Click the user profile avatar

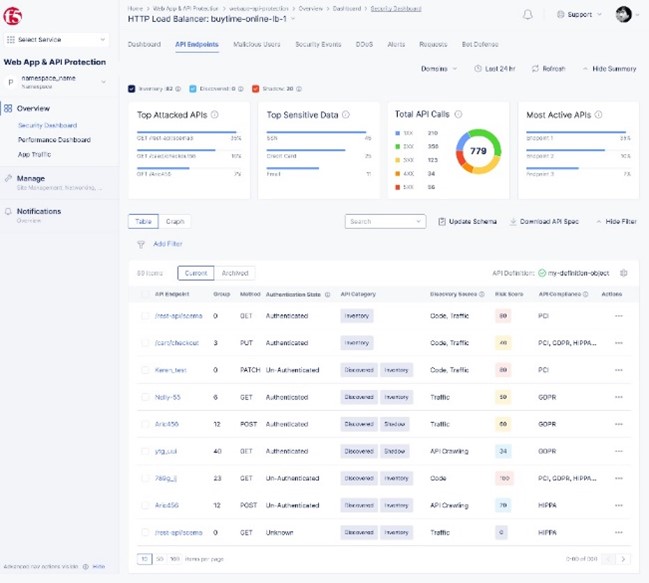[x=623, y=15]
